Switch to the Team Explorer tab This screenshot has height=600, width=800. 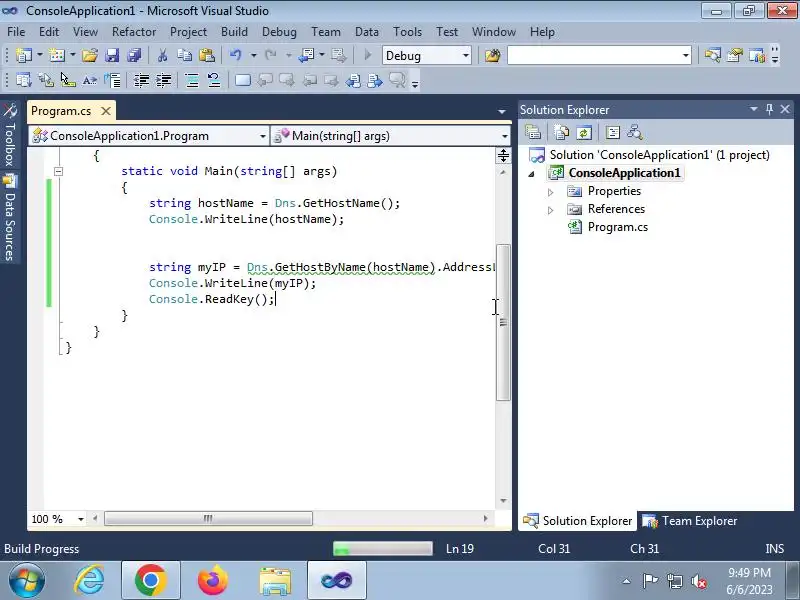point(689,521)
